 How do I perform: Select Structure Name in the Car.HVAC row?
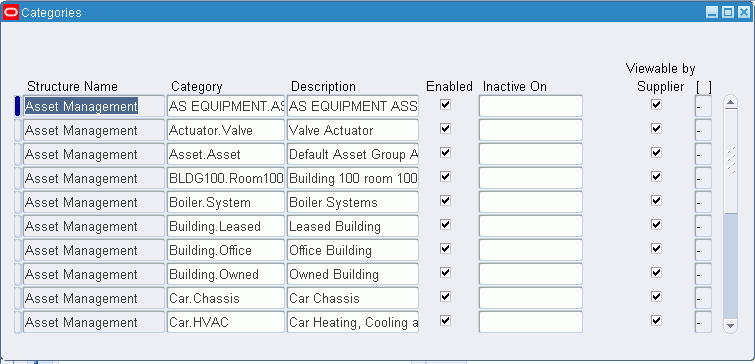coord(93,323)
